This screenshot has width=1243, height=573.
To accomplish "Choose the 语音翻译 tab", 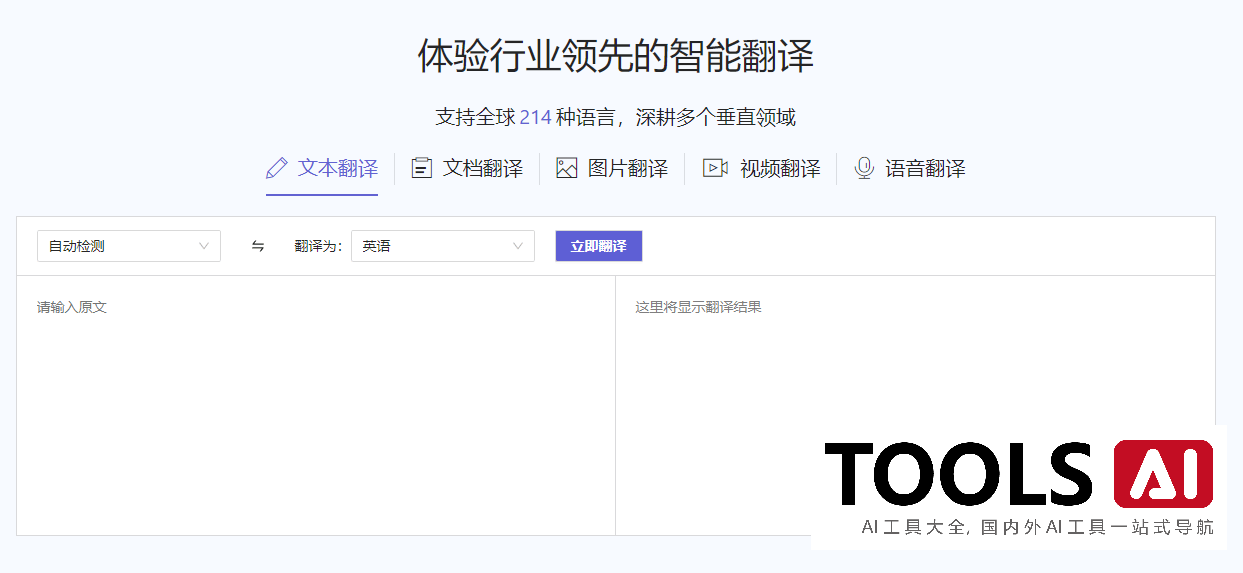I will tap(910, 168).
